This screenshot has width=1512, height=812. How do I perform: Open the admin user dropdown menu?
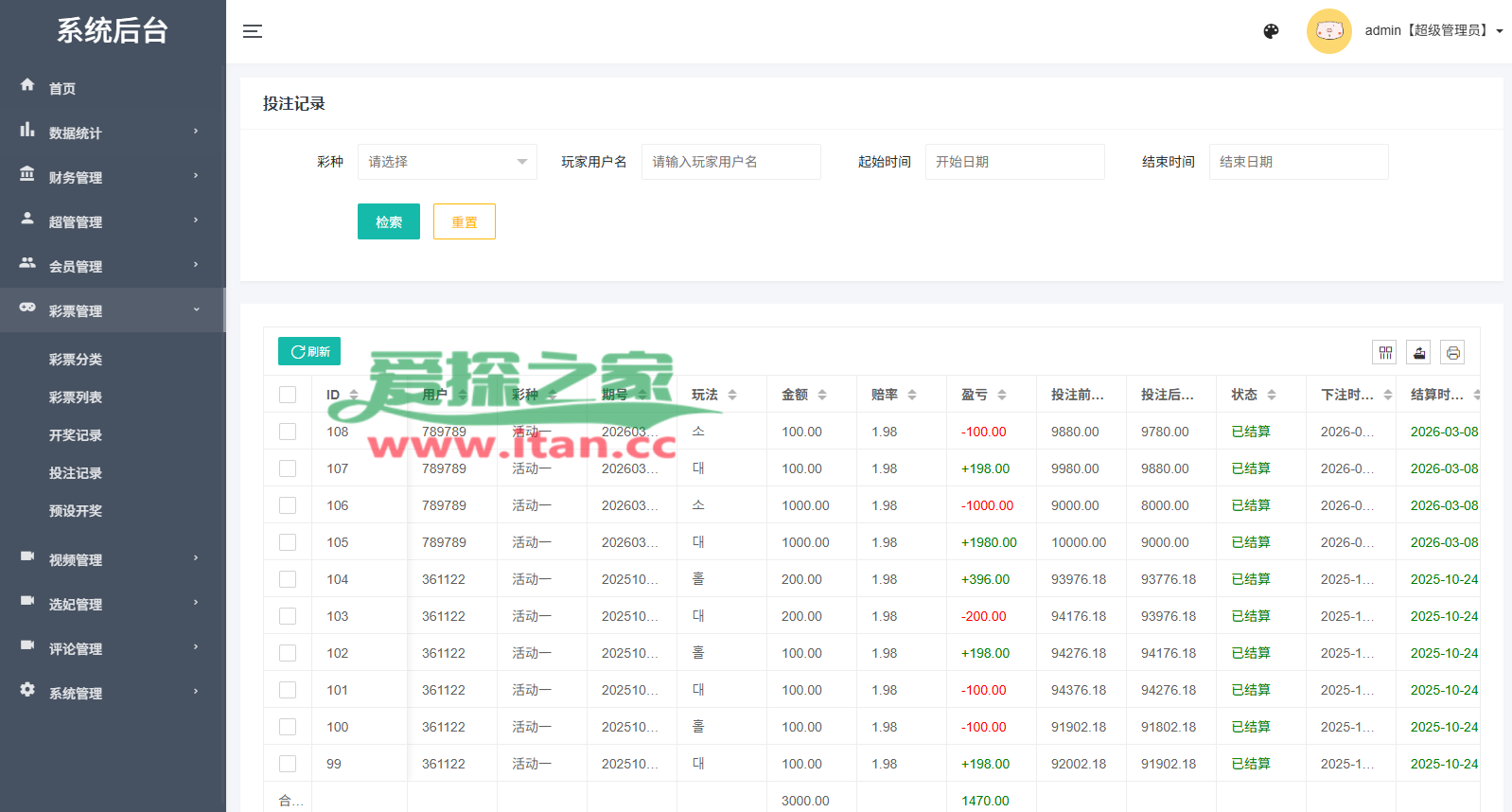click(1433, 31)
